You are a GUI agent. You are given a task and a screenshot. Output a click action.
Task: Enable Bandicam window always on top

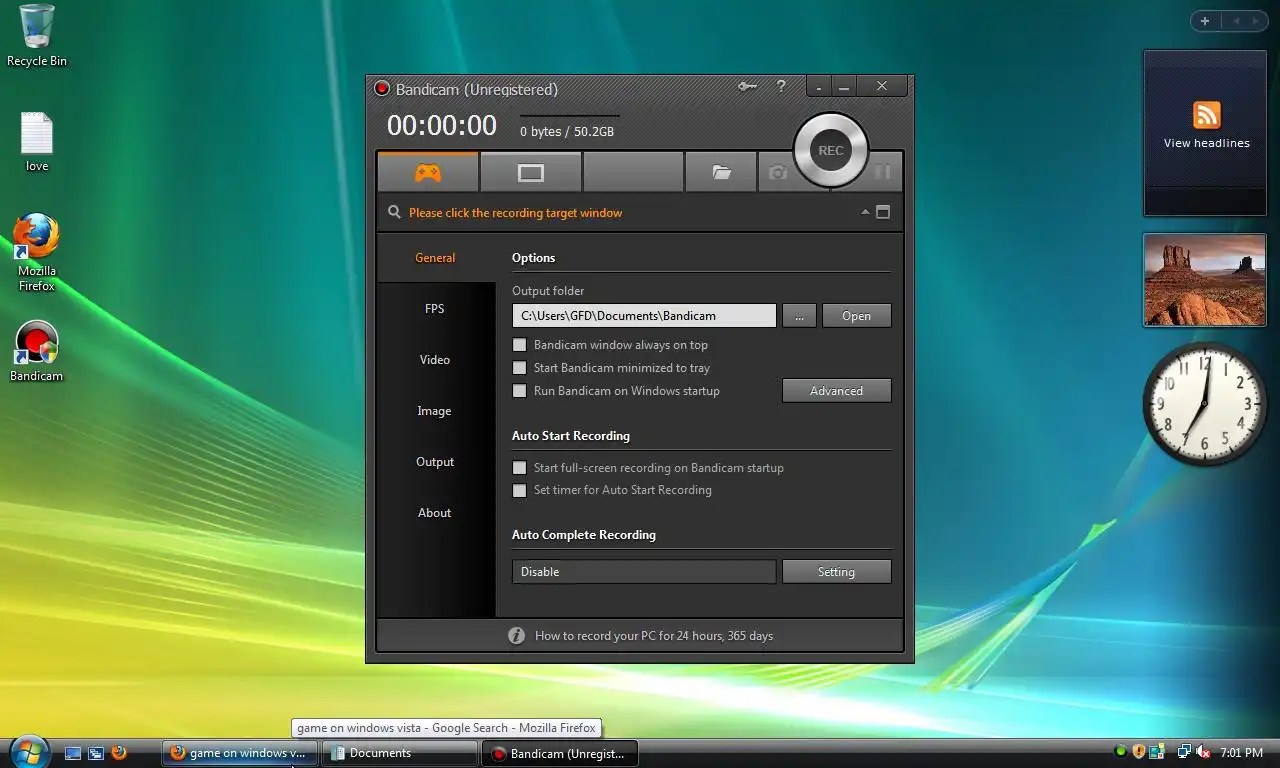519,345
